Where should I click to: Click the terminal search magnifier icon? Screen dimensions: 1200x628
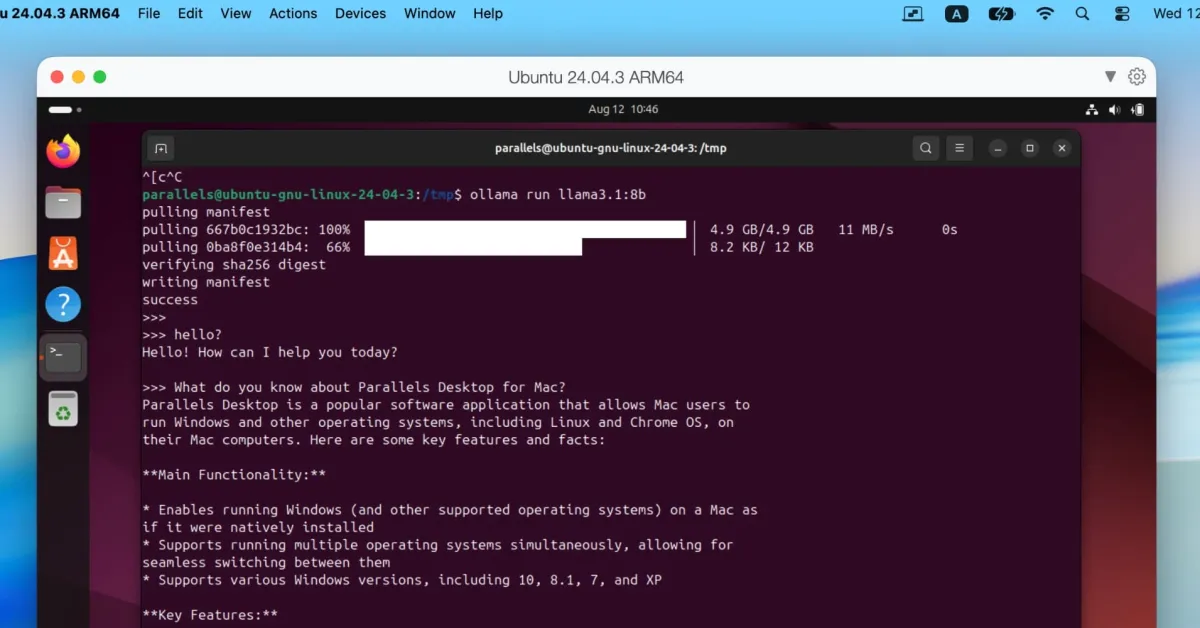click(926, 148)
